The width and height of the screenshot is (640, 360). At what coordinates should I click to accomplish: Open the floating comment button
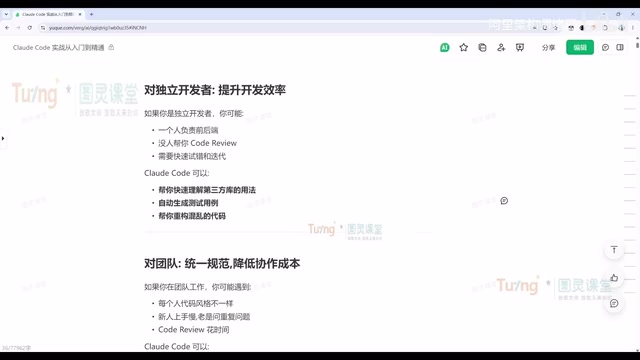click(614, 303)
